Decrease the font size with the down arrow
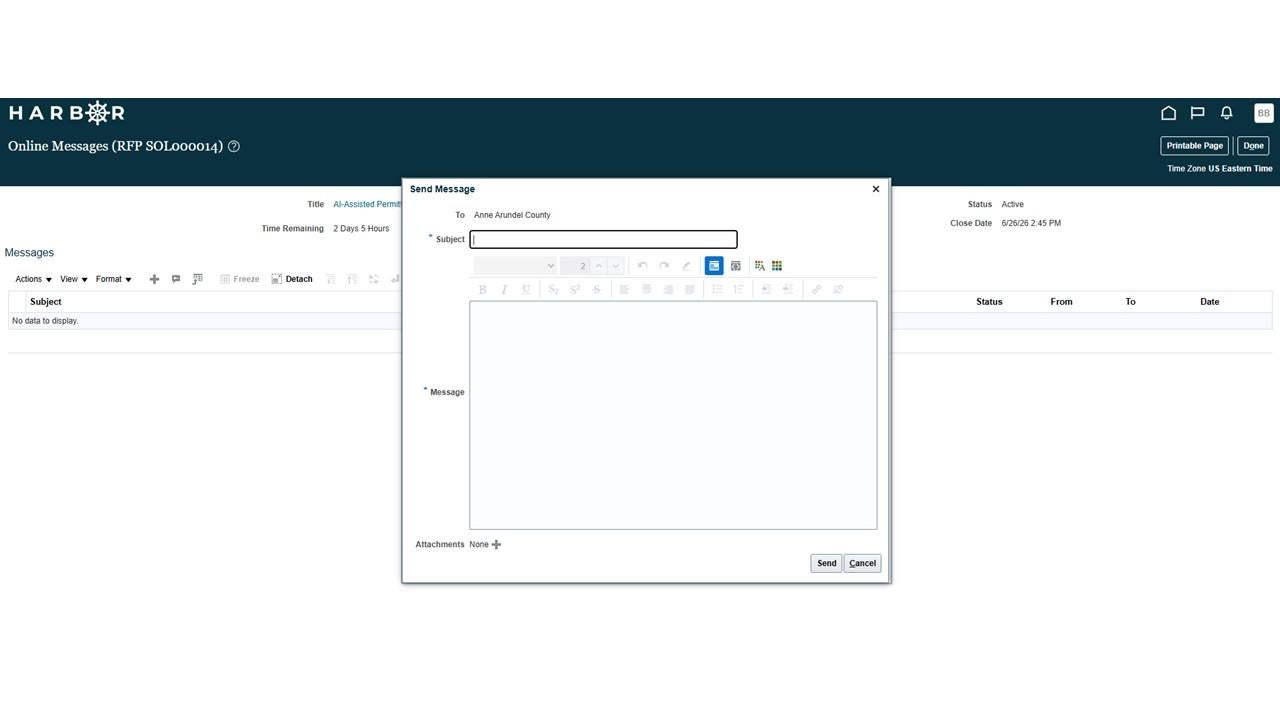 pos(615,265)
